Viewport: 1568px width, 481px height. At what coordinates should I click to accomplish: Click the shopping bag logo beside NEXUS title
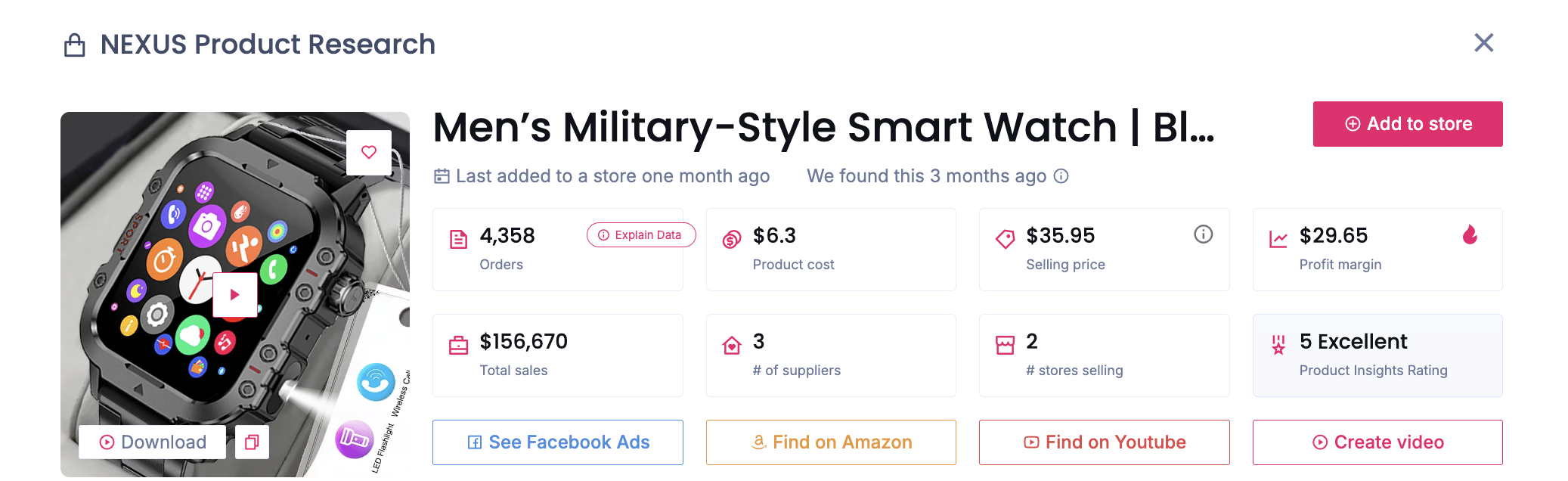[x=74, y=44]
